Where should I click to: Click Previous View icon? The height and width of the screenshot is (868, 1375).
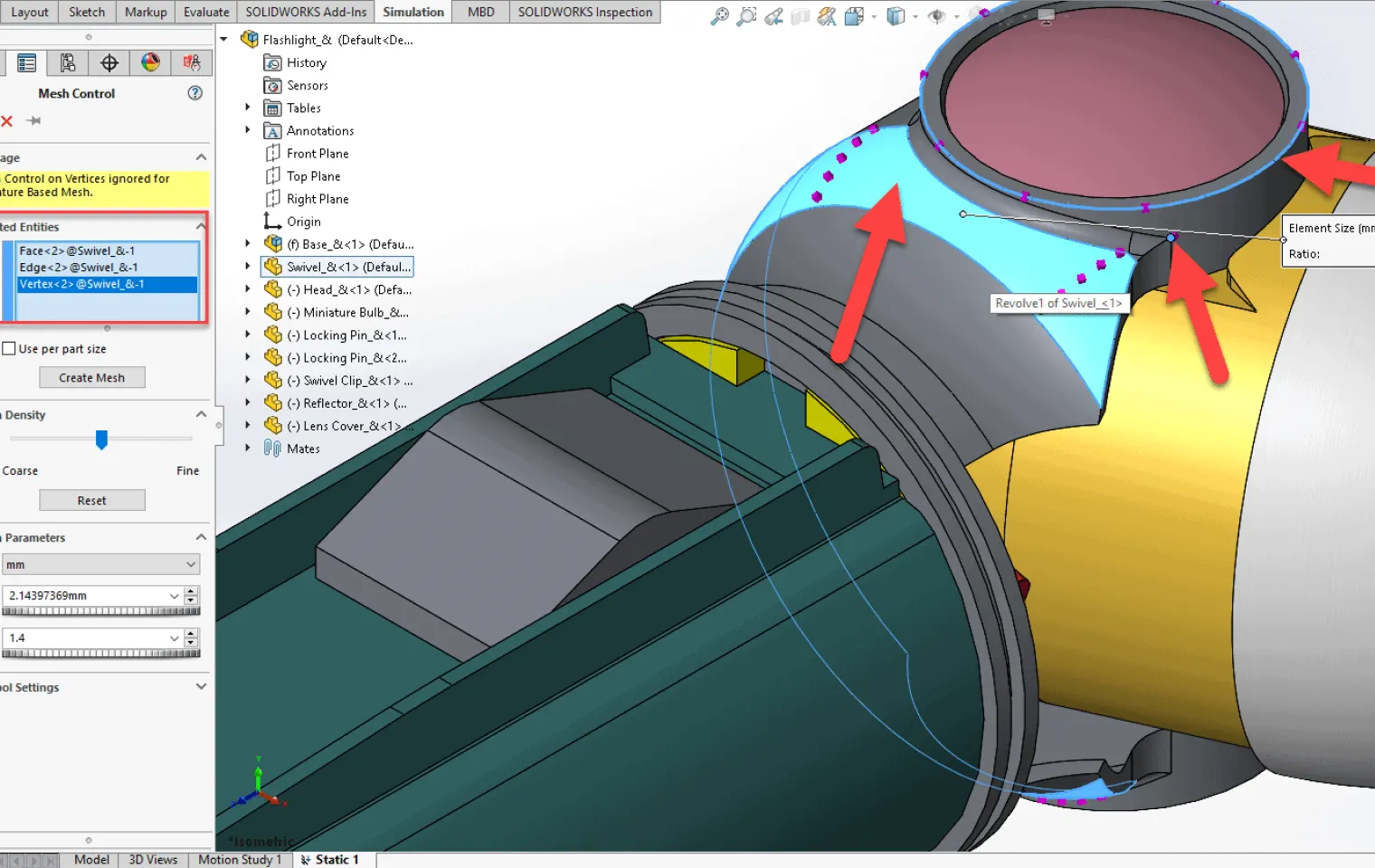[x=773, y=16]
